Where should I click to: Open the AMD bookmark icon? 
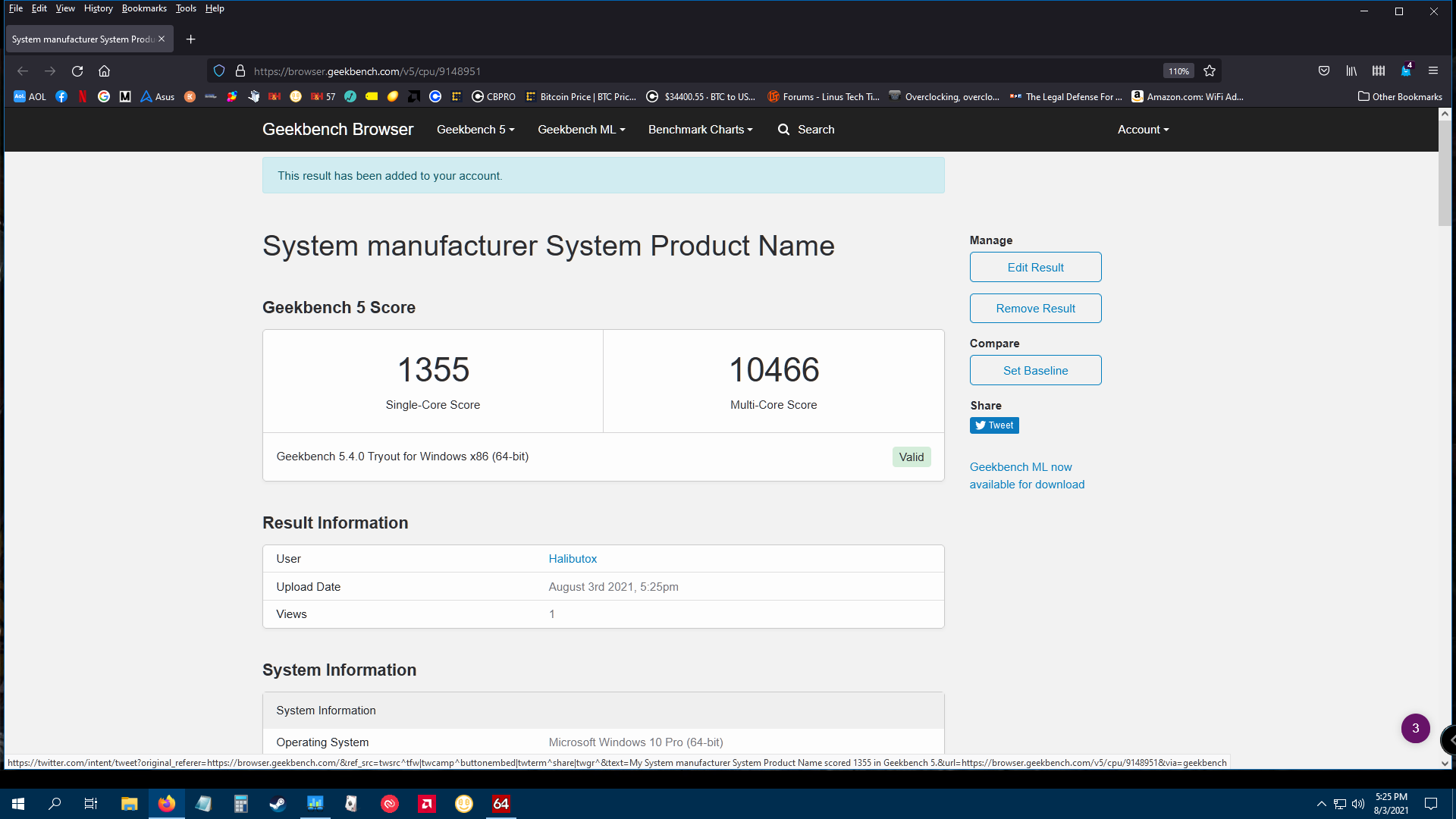(414, 96)
